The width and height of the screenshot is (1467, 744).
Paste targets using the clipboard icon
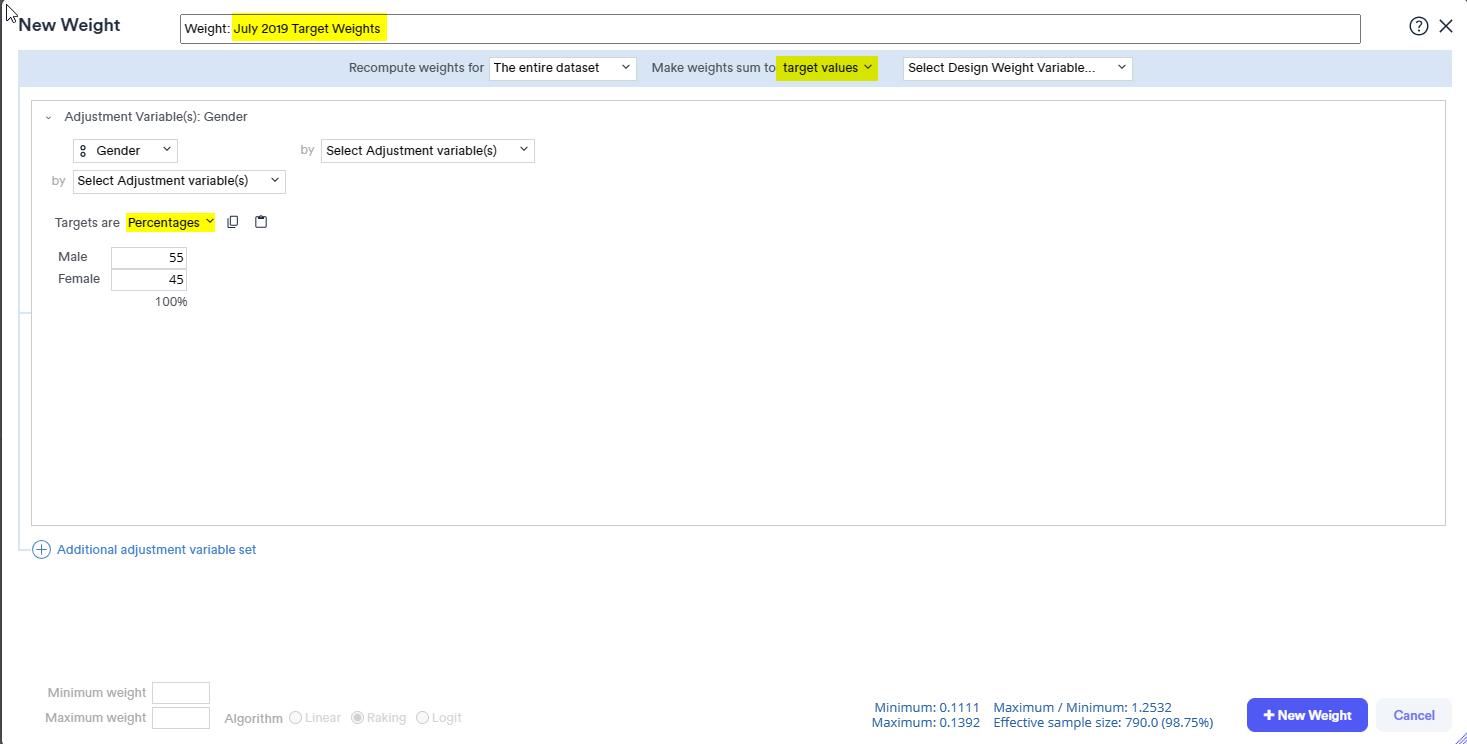[261, 222]
